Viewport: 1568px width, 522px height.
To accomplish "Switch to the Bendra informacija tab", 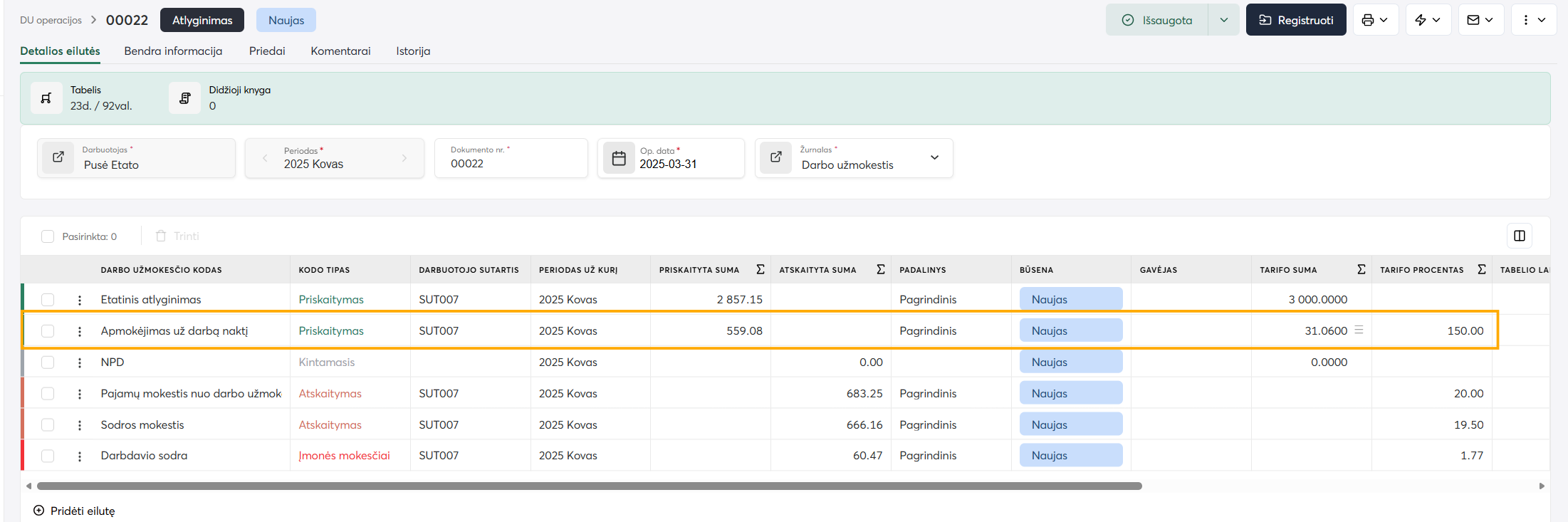I will pos(173,51).
